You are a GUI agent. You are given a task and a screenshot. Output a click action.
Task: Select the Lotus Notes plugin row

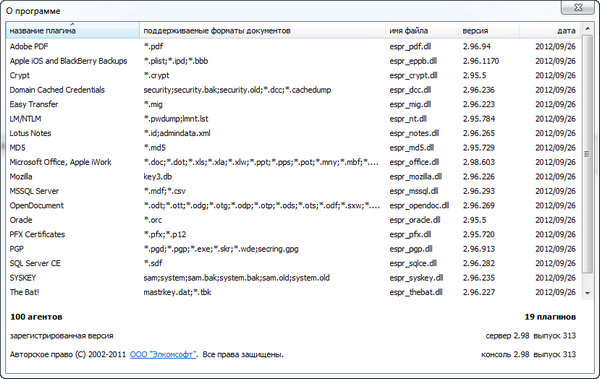(293, 133)
